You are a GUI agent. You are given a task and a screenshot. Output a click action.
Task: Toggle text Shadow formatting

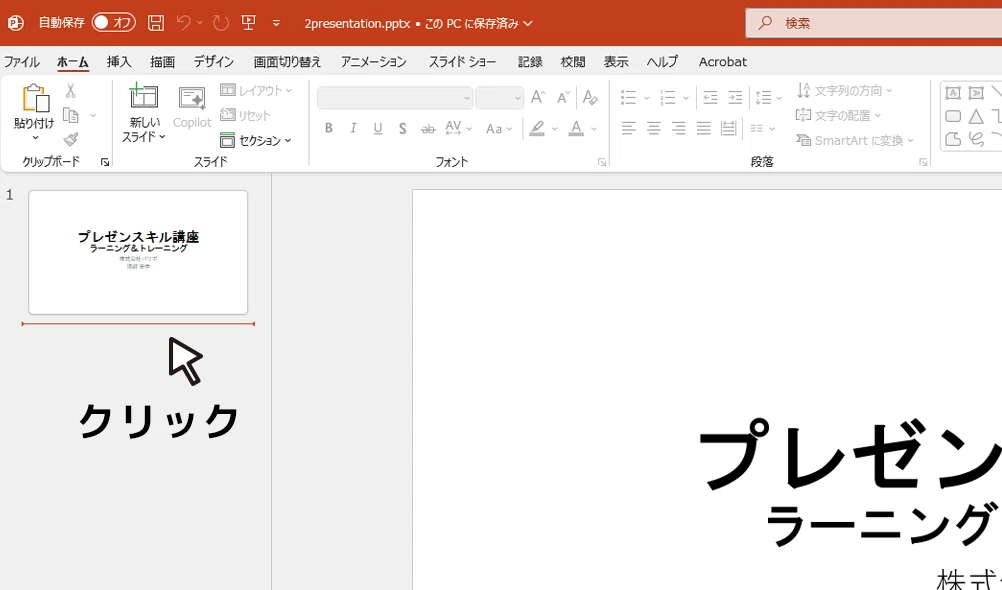[403, 128]
